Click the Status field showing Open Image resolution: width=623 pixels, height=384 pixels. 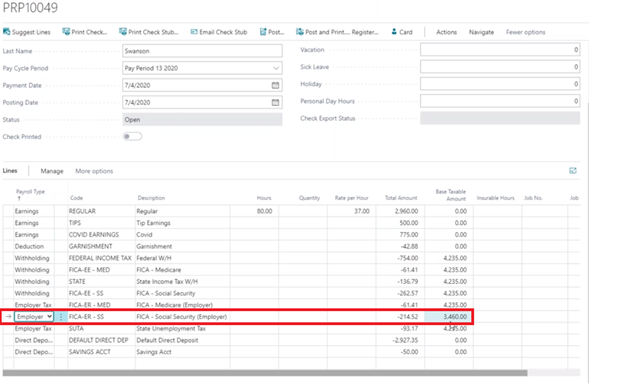tap(202, 120)
